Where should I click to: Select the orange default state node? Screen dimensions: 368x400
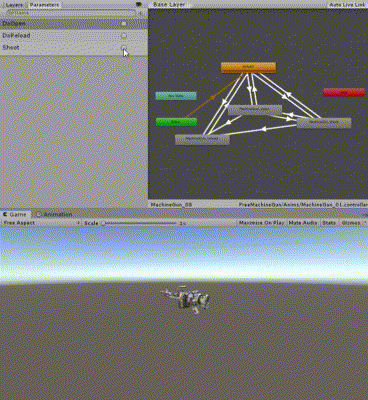(x=248, y=67)
